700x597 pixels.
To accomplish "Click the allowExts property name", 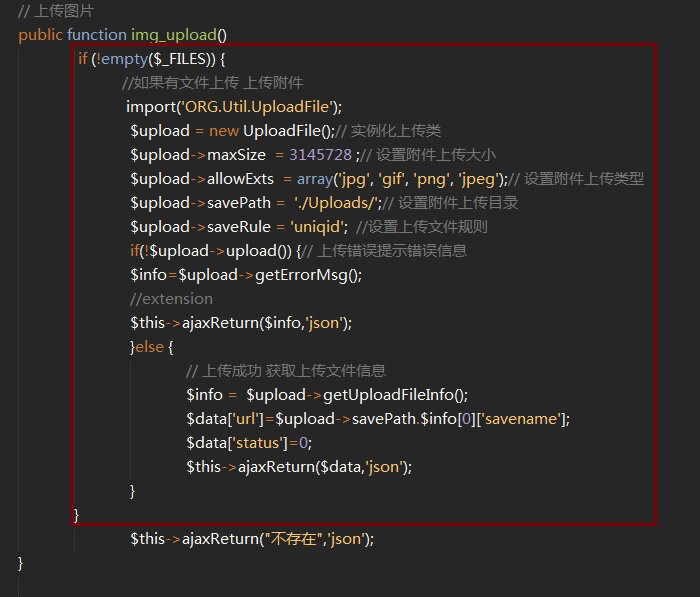I will pos(240,179).
